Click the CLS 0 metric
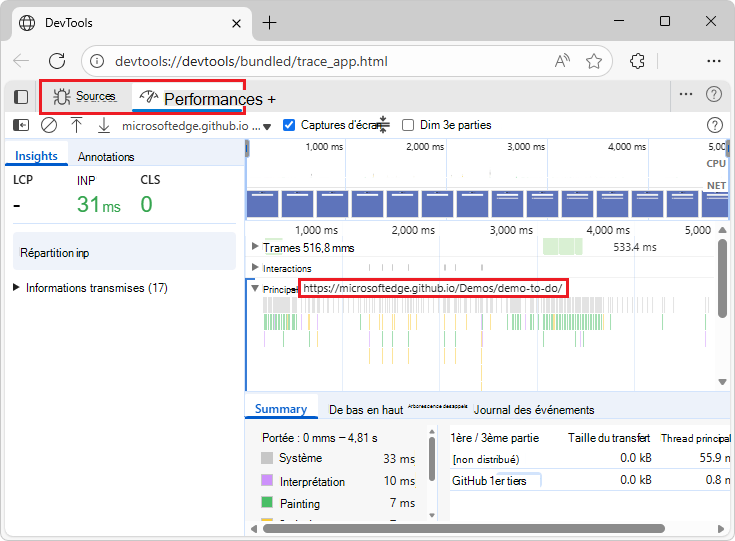735x541 pixels. (x=150, y=196)
